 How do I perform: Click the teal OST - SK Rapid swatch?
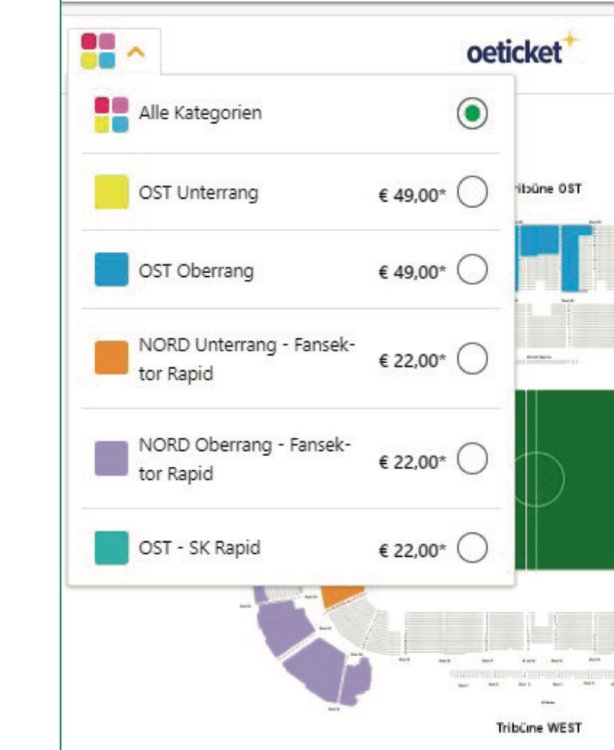pyautogui.click(x=112, y=548)
